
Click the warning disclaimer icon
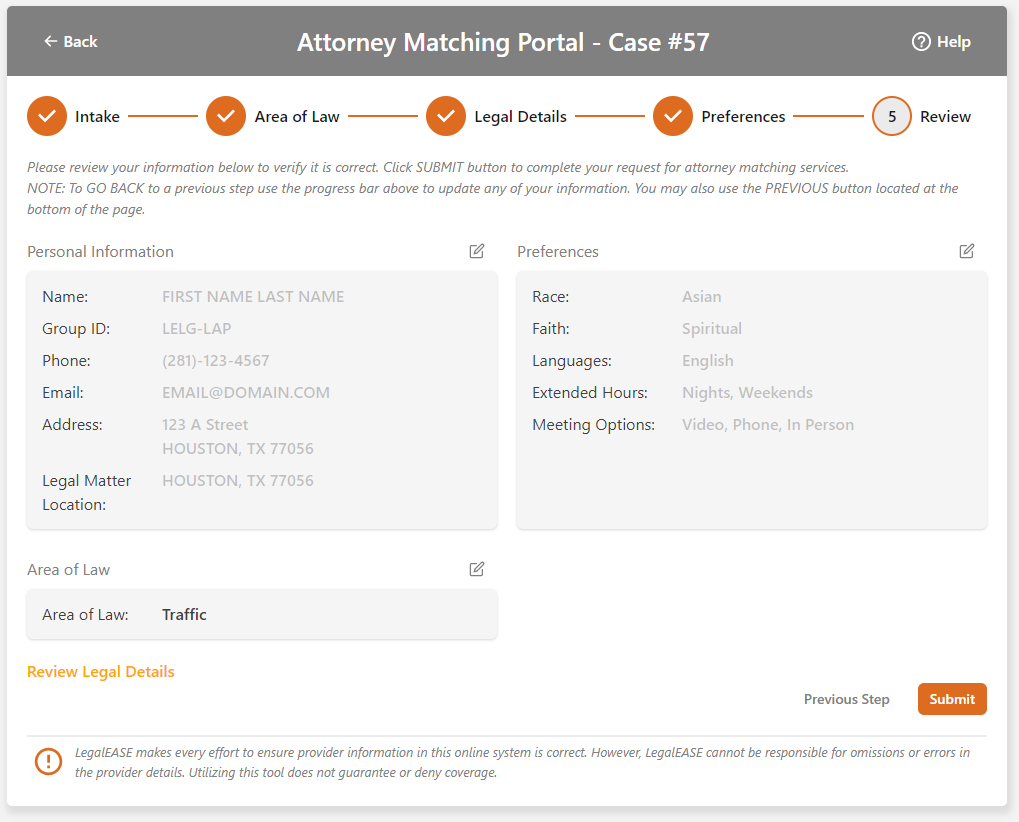[48, 762]
